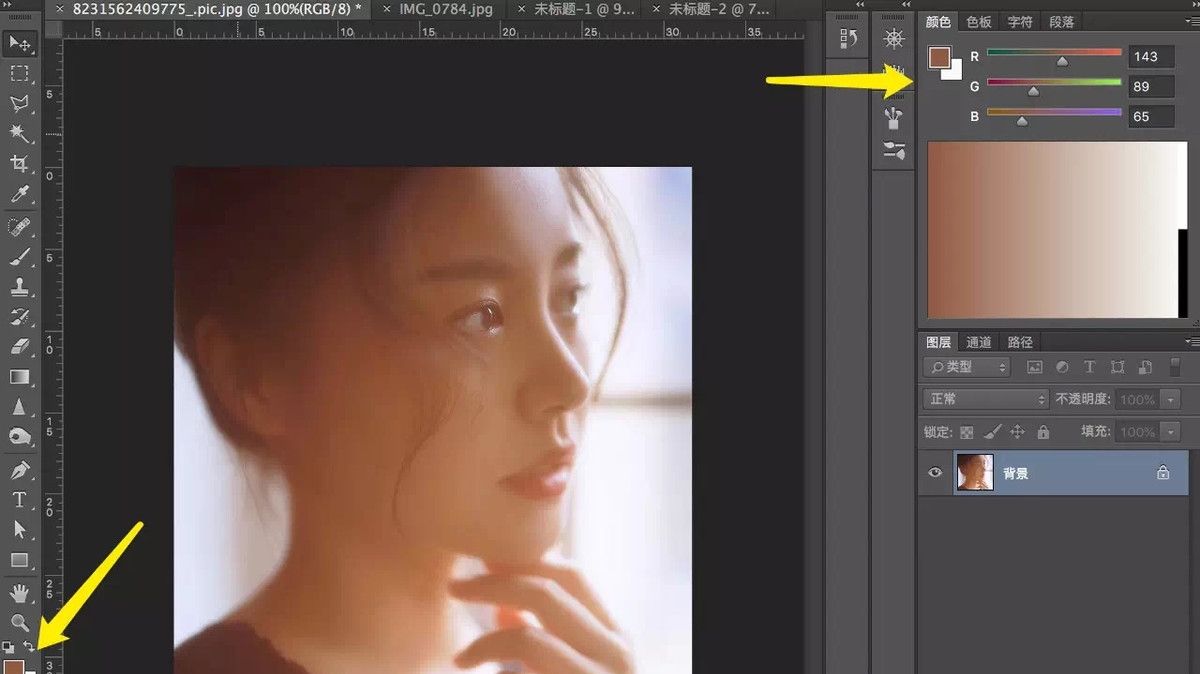Switch to the 色板 swatches tab
The height and width of the screenshot is (674, 1200).
979,22
